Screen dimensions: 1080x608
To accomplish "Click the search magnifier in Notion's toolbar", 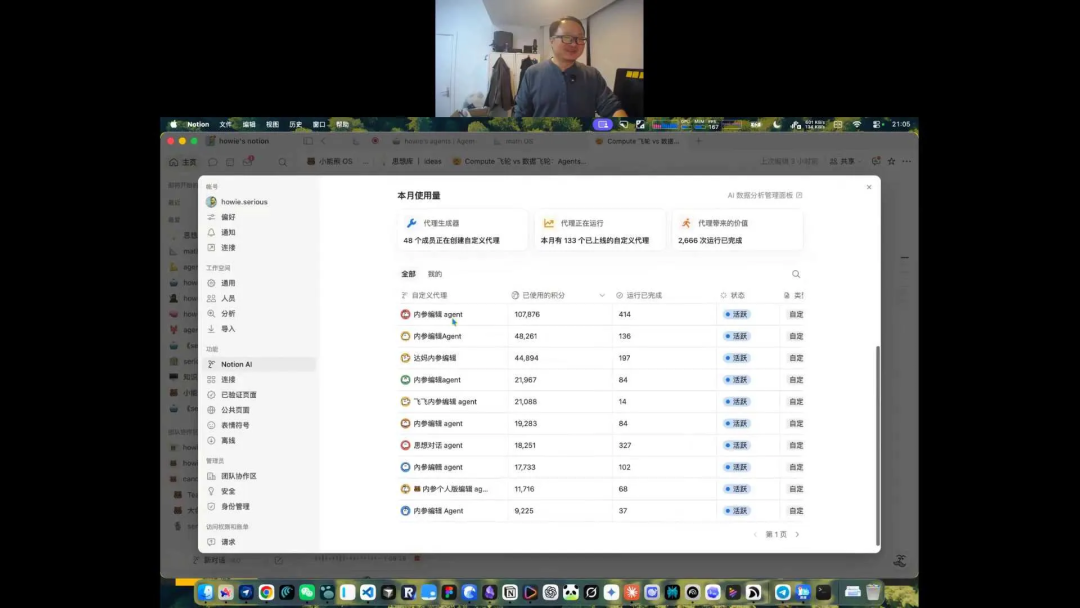I will 282,162.
